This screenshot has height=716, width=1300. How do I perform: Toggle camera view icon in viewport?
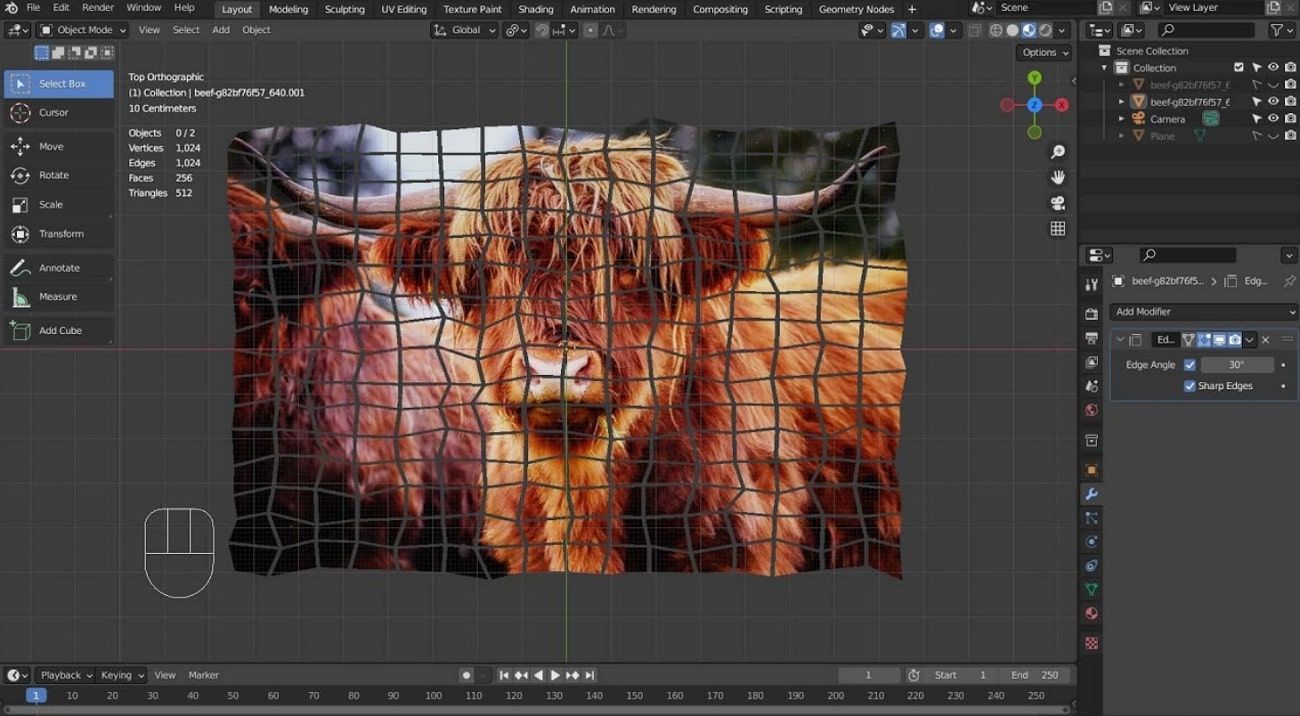point(1058,203)
